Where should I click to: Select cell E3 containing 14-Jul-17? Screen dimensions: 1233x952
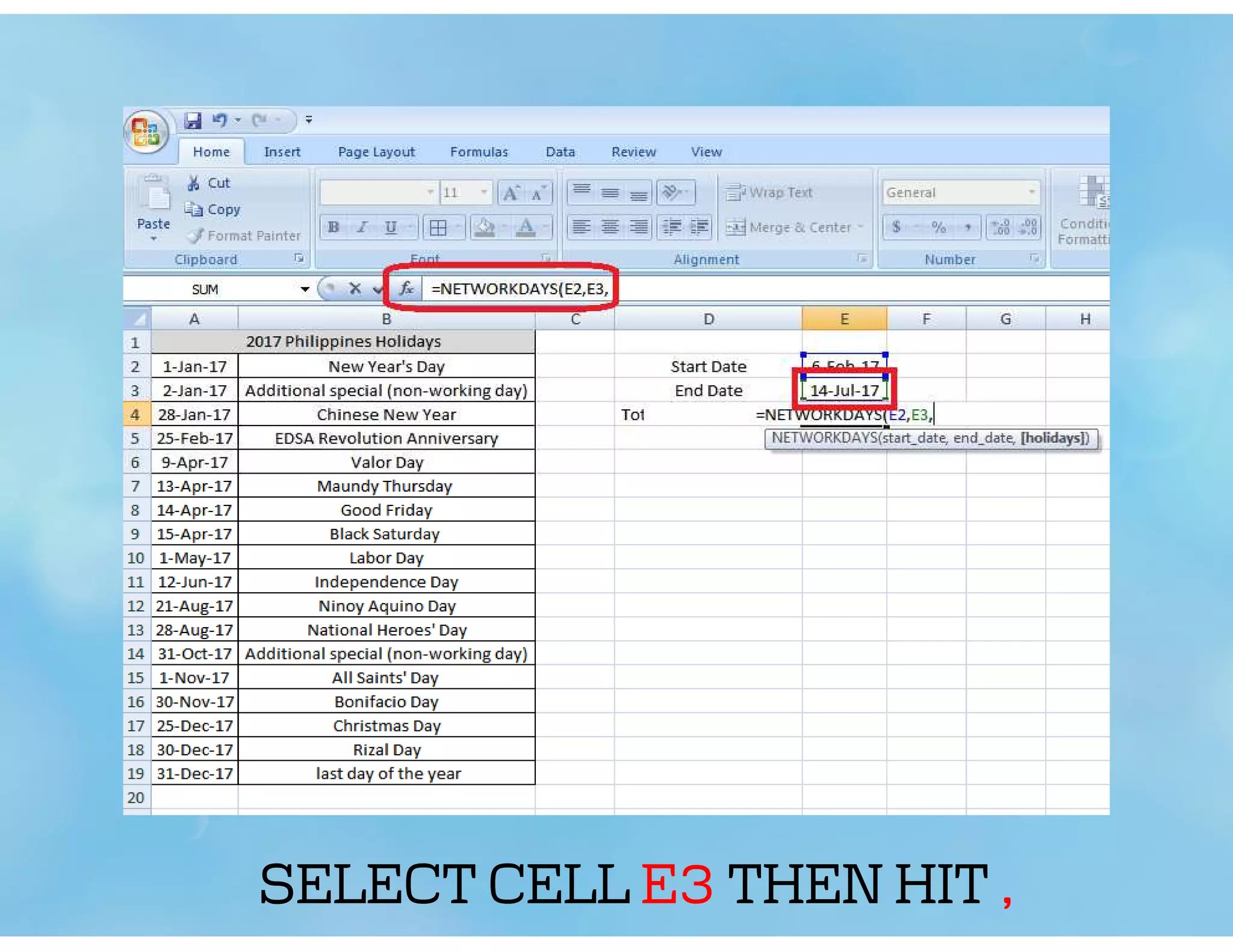(x=844, y=391)
